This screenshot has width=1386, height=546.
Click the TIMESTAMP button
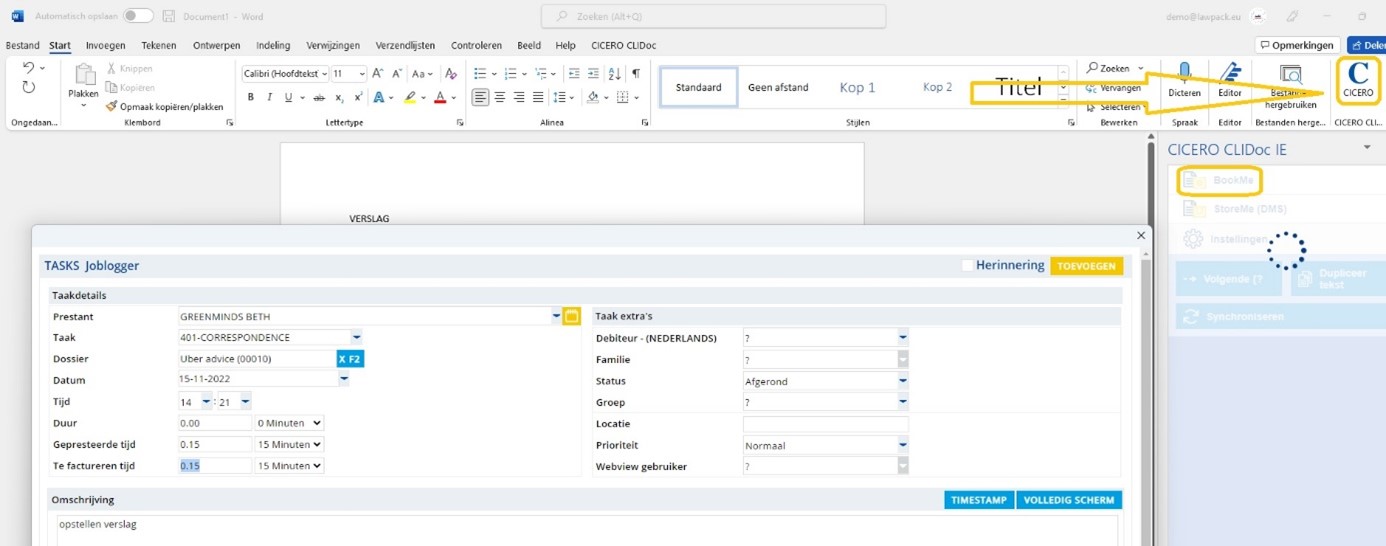tap(979, 500)
